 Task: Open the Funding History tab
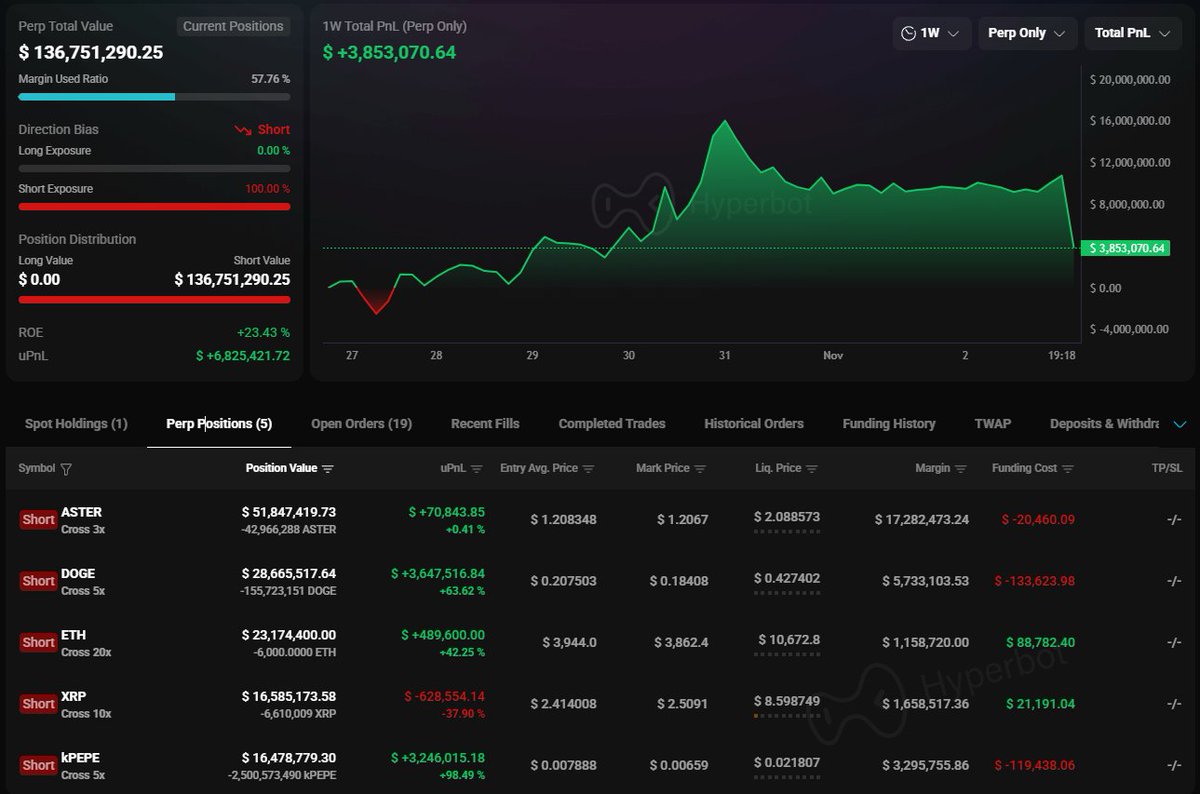point(889,424)
